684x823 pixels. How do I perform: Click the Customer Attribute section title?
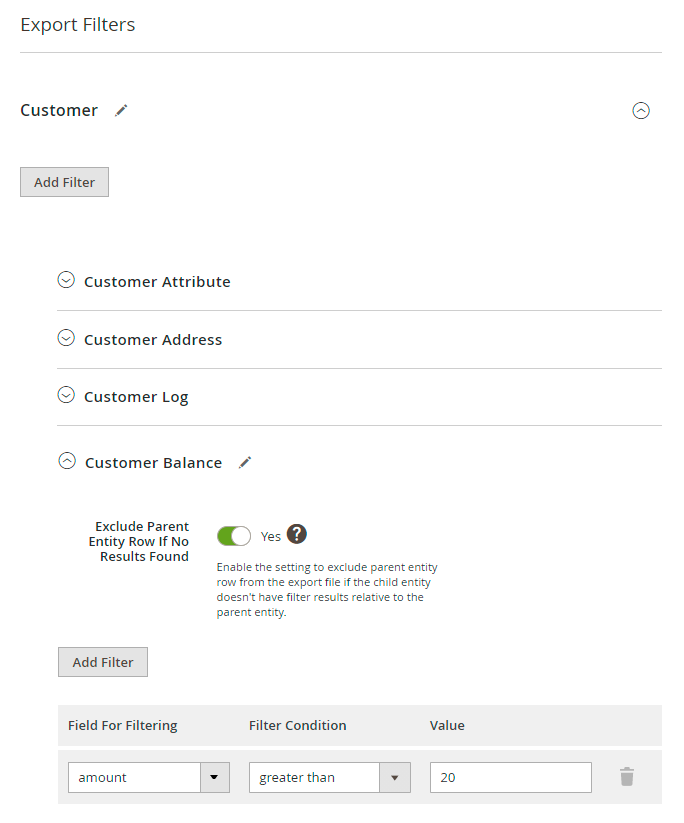pos(157,282)
